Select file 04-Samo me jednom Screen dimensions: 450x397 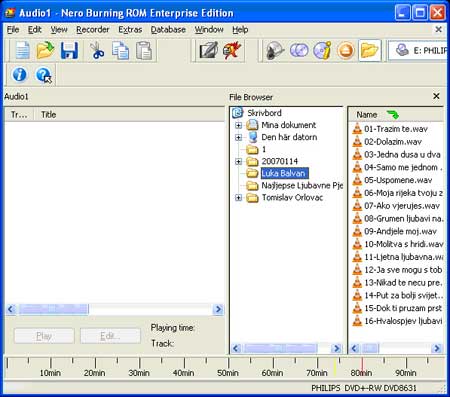[x=403, y=167]
